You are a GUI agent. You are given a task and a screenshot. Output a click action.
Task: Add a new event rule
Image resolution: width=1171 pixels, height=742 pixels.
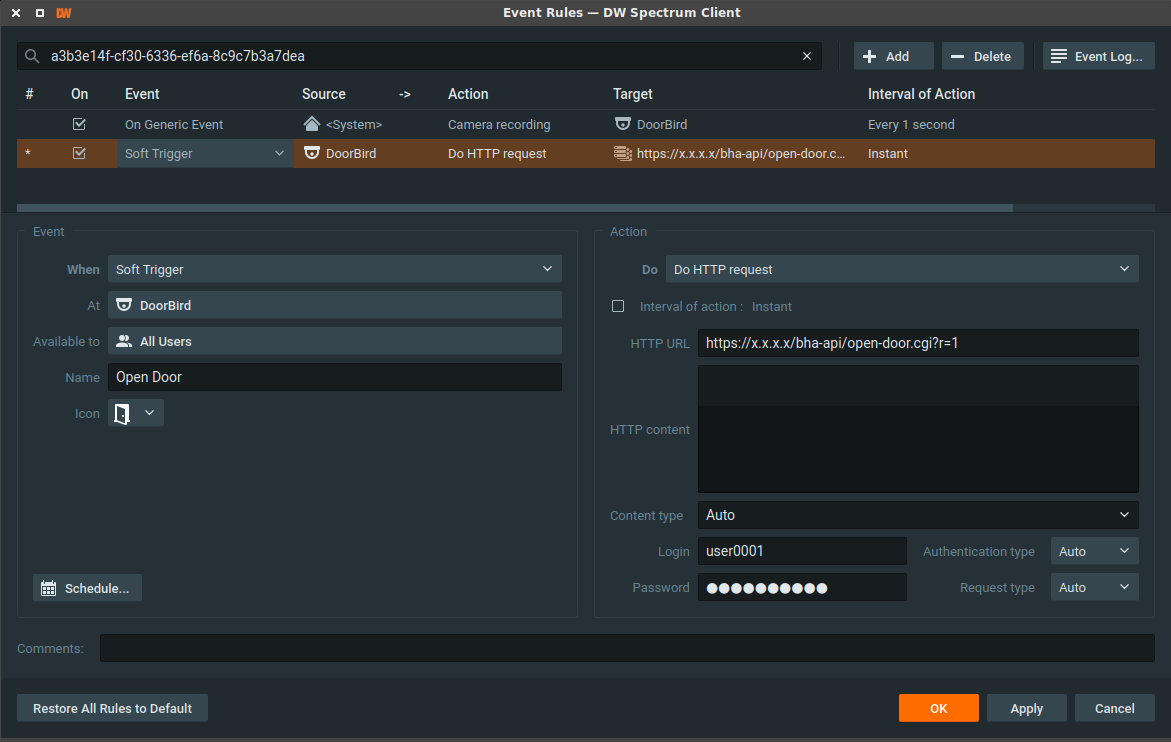click(893, 56)
